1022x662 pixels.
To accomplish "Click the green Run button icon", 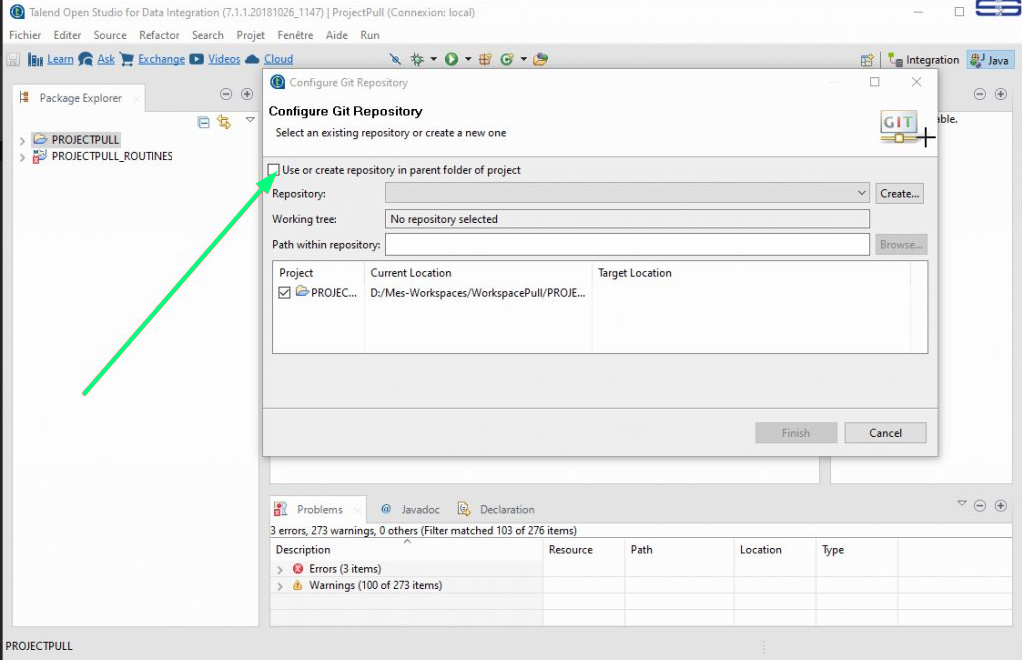I will [x=451, y=59].
